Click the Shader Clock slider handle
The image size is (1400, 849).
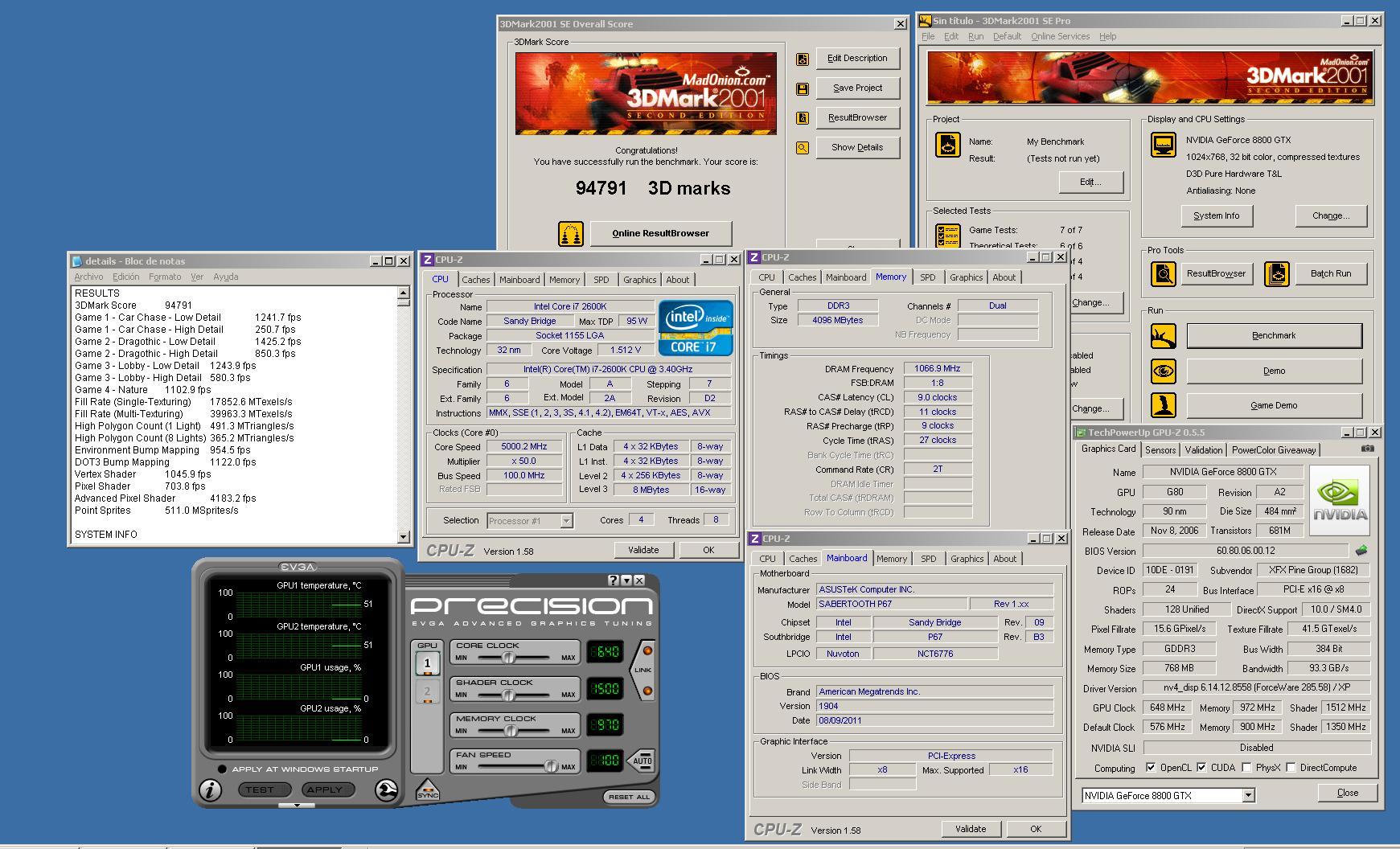point(507,694)
